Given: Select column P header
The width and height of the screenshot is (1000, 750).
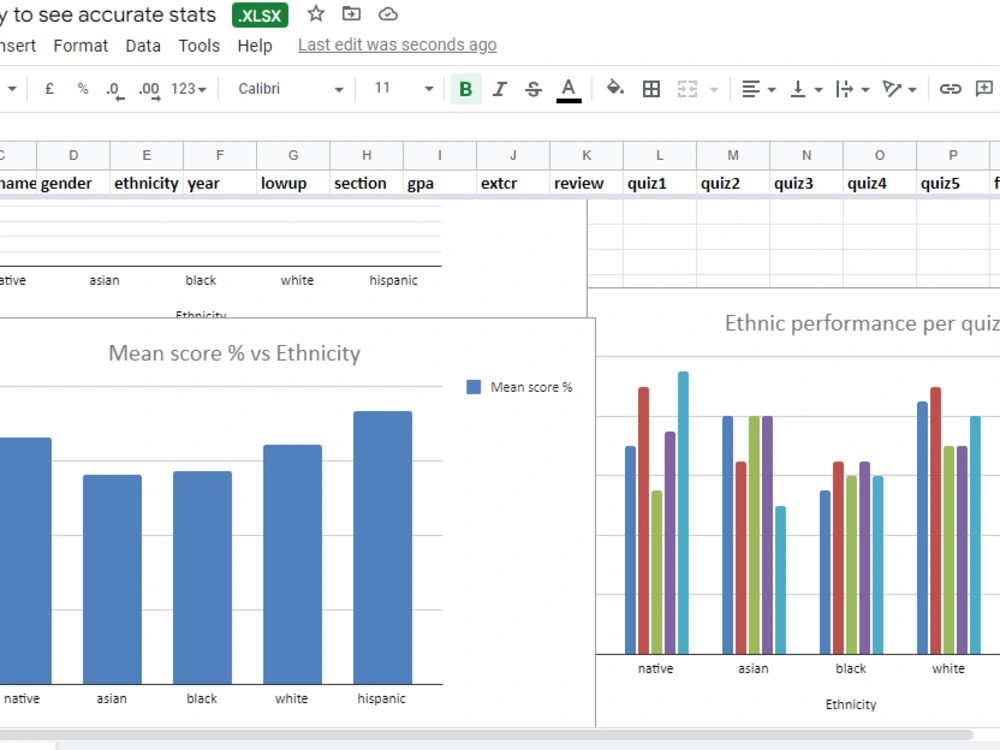Looking at the screenshot, I should [x=953, y=155].
